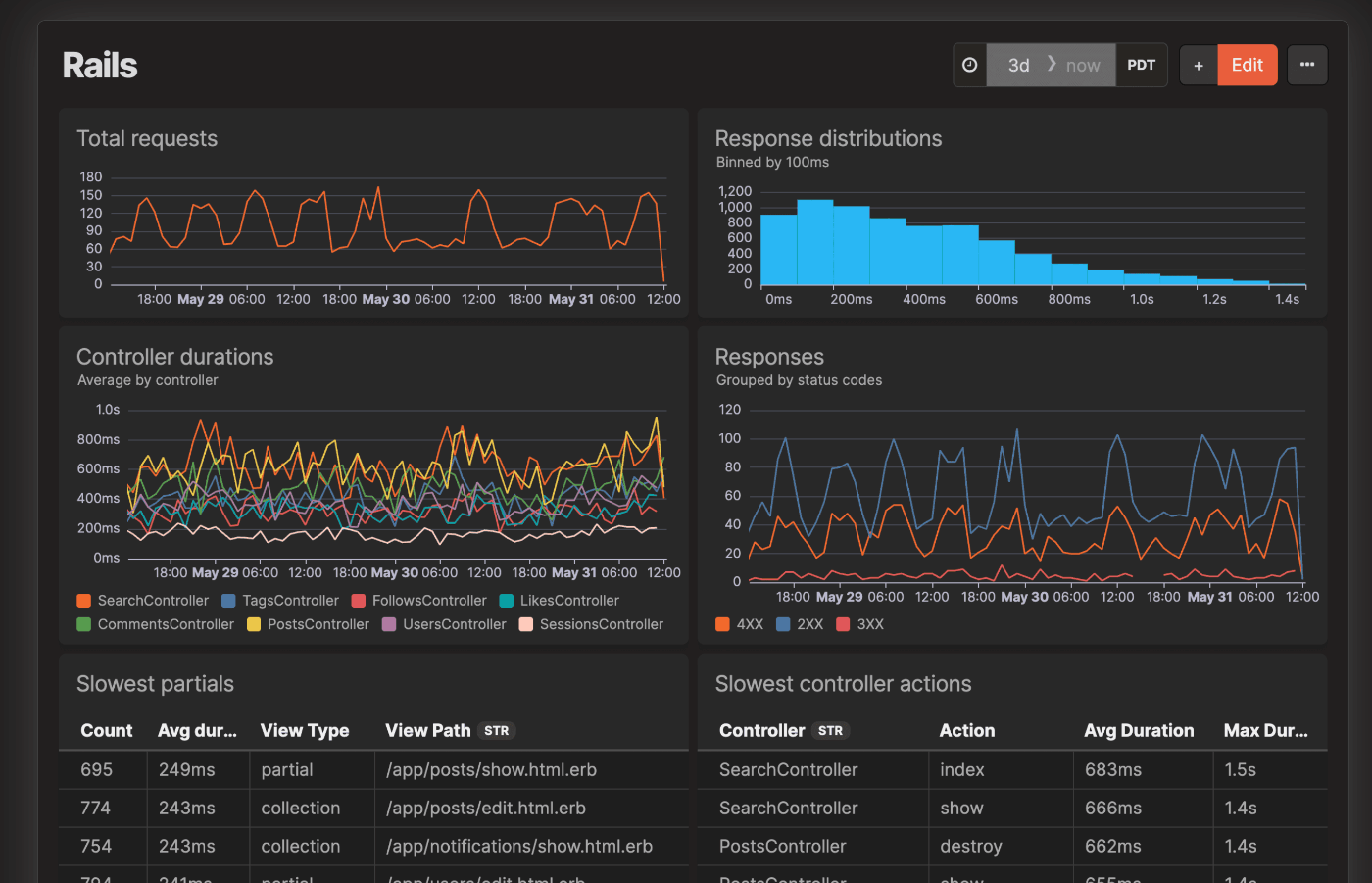Screen dimensions: 1372x883
Task: Toggle LikesController legend entry
Action: tap(560, 601)
